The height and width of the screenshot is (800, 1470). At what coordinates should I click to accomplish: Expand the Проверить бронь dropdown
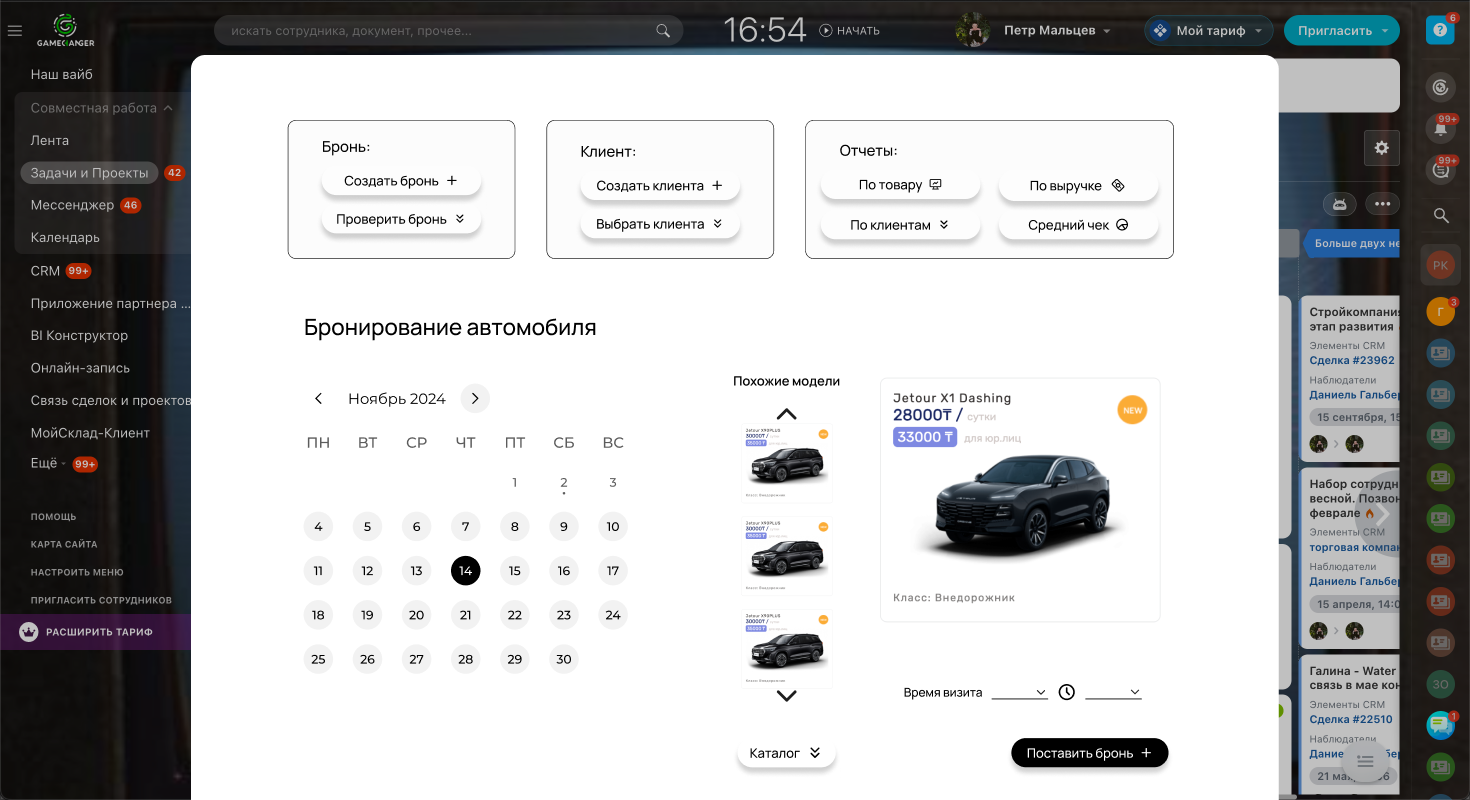point(401,219)
